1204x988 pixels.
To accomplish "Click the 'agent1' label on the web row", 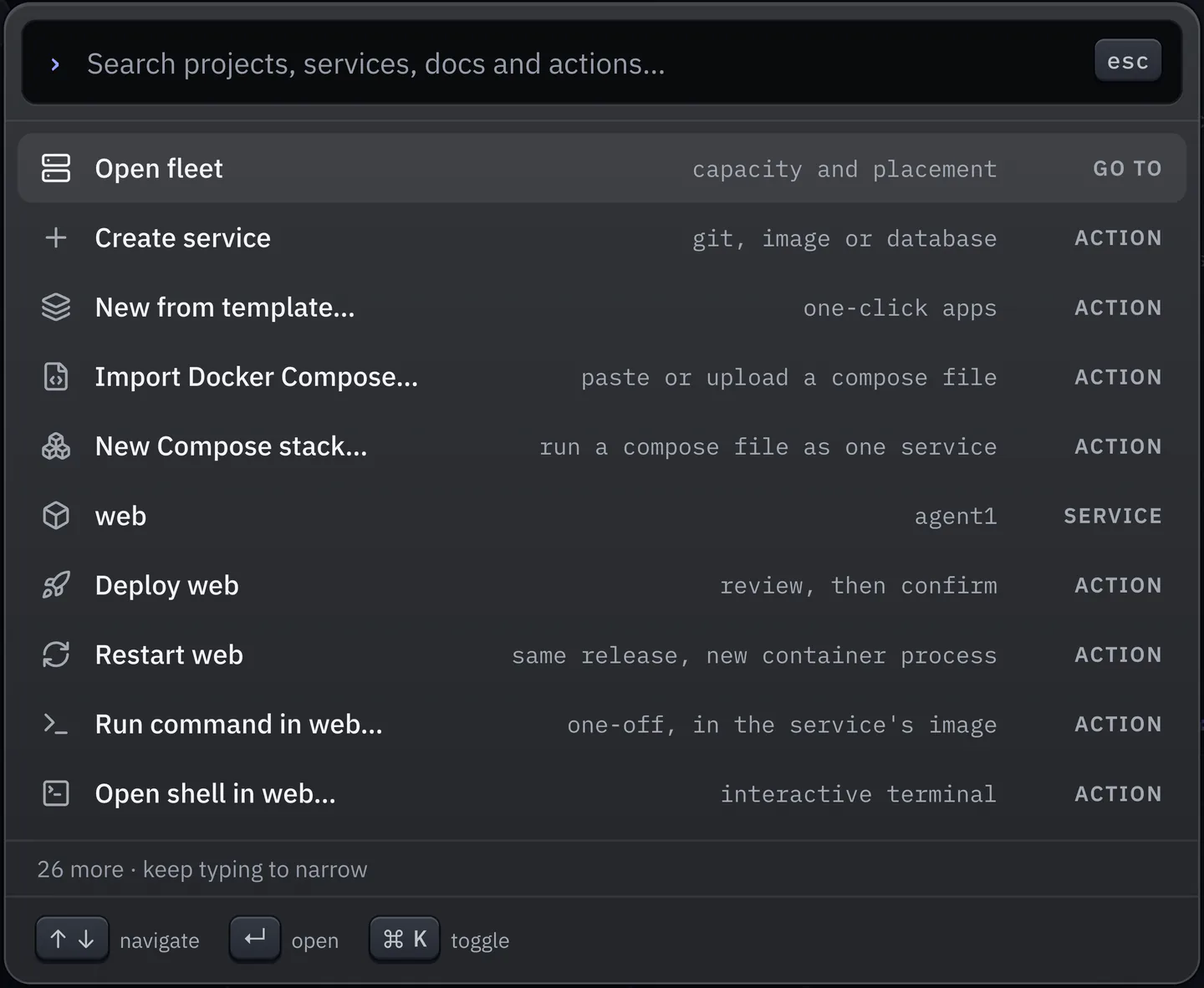I will 956,517.
